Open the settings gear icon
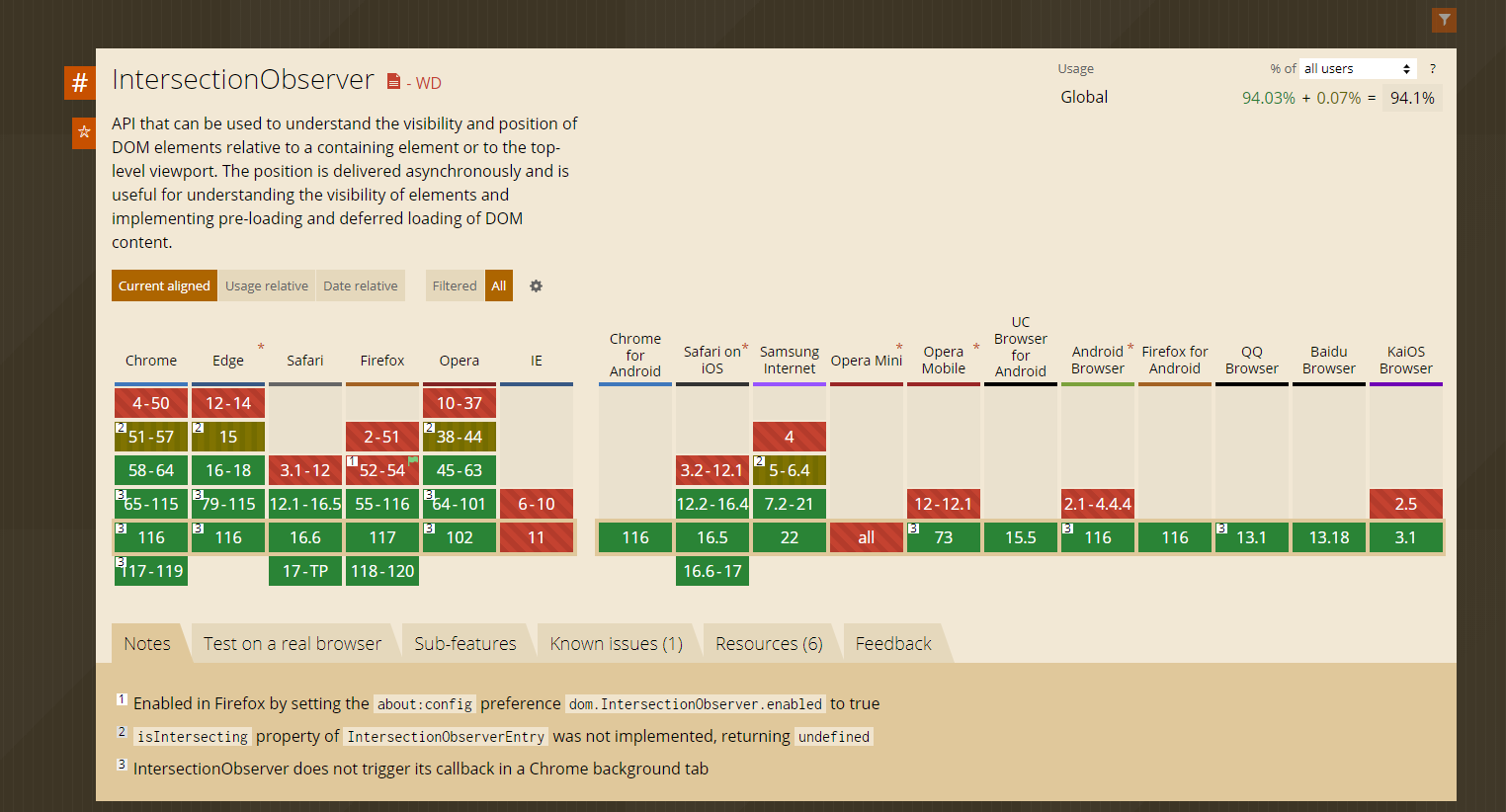 pos(536,286)
